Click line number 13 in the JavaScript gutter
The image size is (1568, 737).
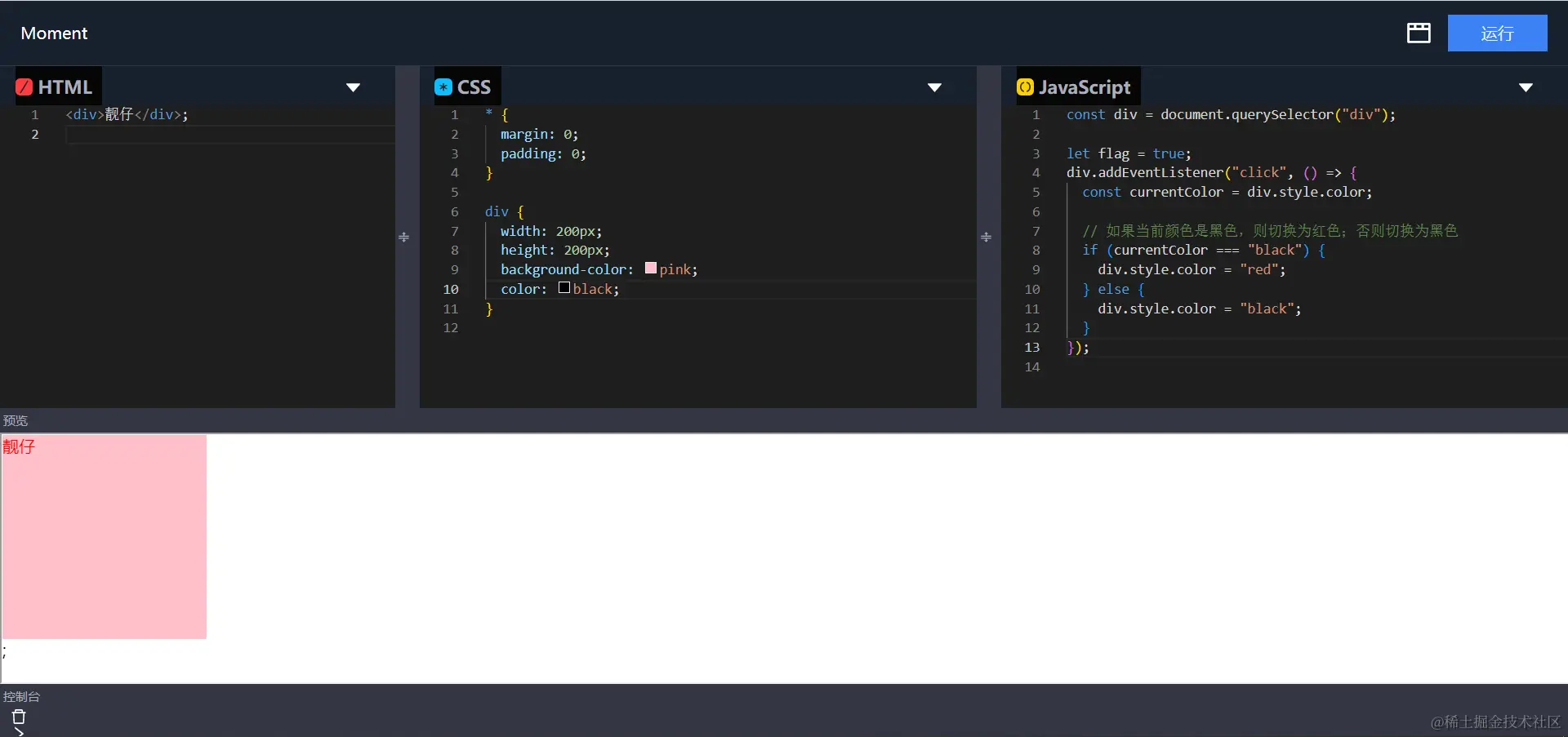[1032, 348]
